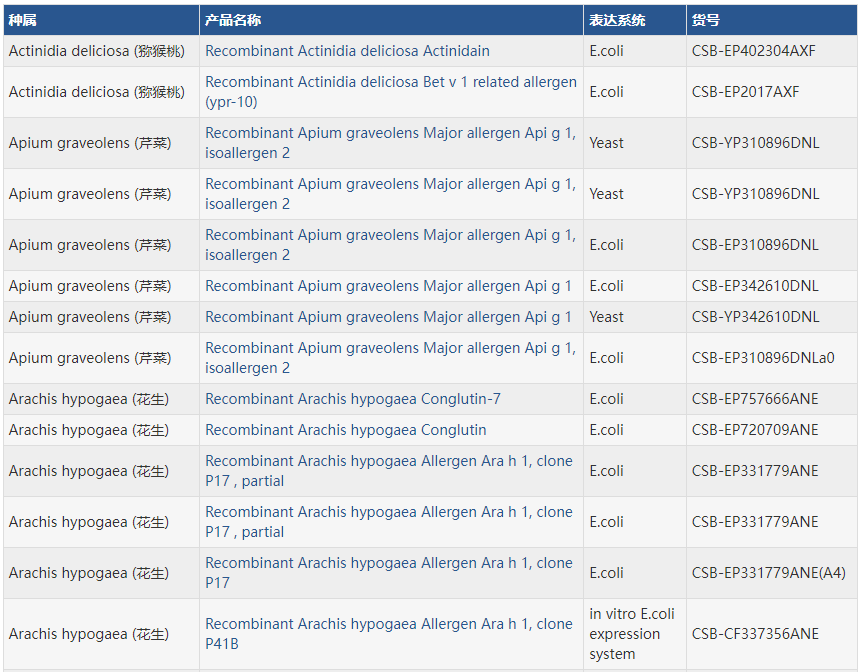Select catalog number CSB-CF337356ANE

754,634
